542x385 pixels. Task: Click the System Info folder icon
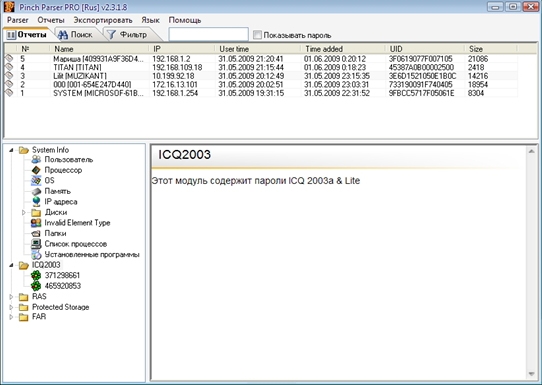pyautogui.click(x=24, y=150)
